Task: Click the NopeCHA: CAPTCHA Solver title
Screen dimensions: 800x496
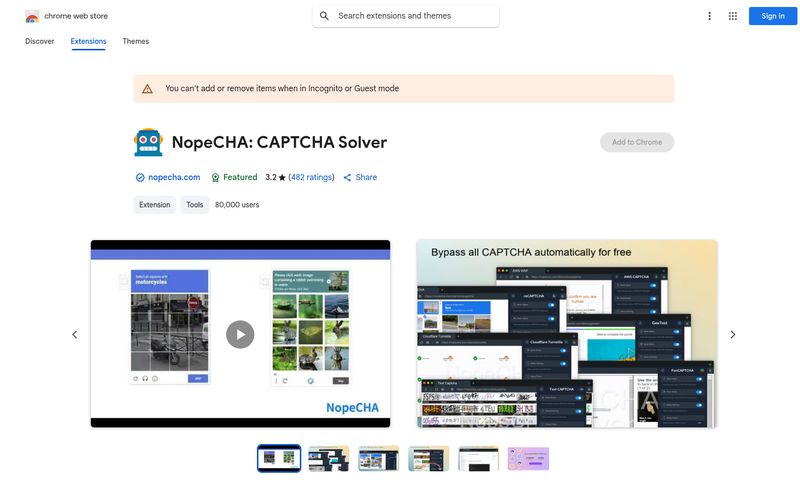Action: [x=279, y=142]
